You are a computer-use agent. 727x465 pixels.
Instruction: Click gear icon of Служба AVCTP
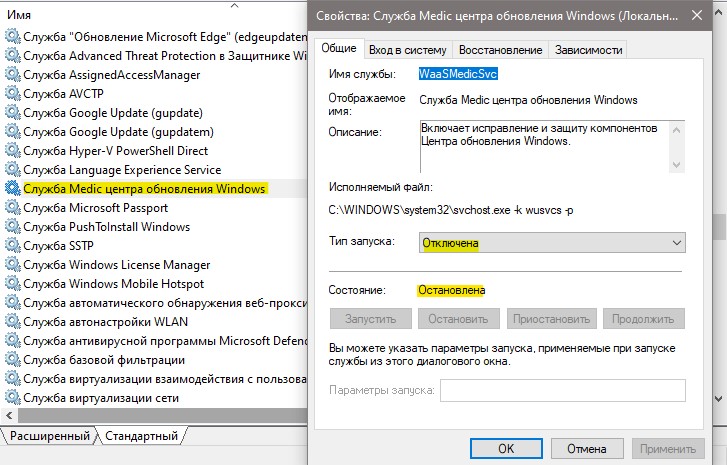pos(13,94)
